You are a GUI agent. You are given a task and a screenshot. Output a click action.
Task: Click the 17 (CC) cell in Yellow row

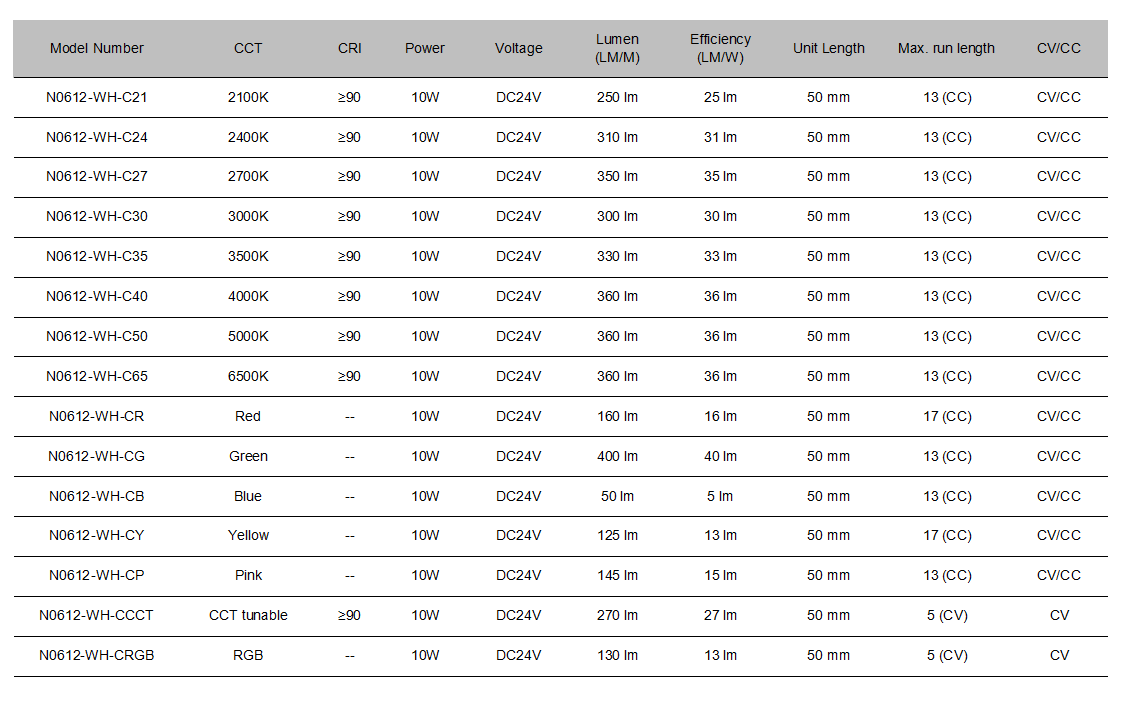pos(947,535)
